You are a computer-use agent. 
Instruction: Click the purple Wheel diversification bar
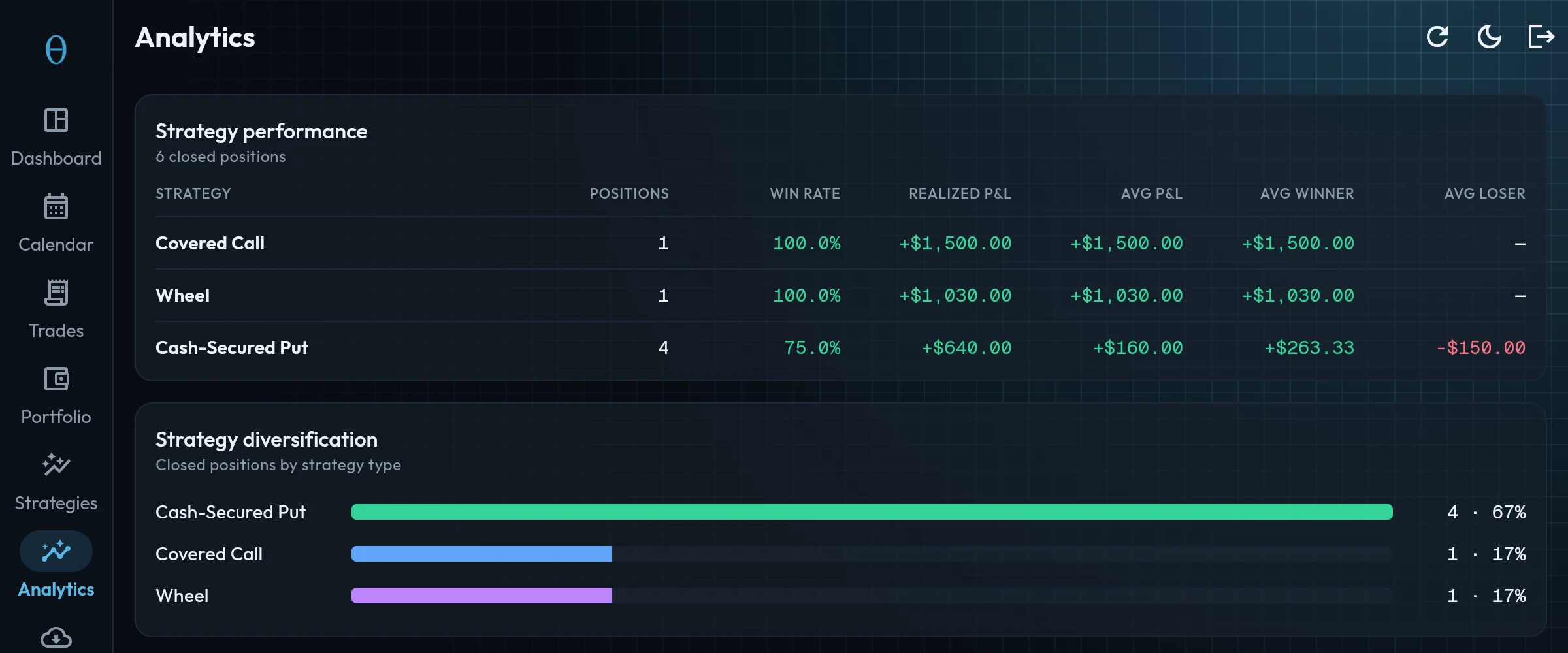pos(482,596)
